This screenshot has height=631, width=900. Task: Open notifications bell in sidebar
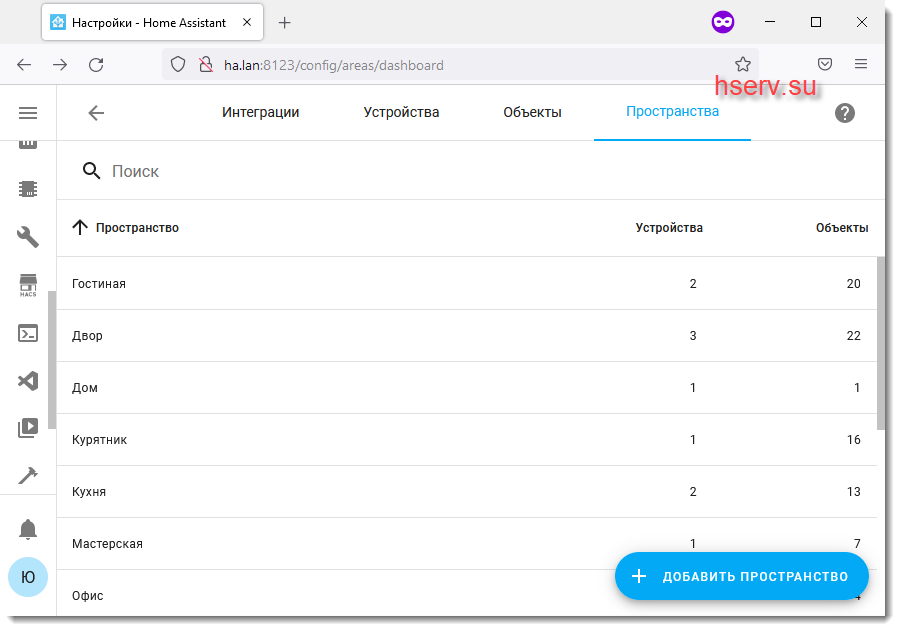(x=28, y=529)
